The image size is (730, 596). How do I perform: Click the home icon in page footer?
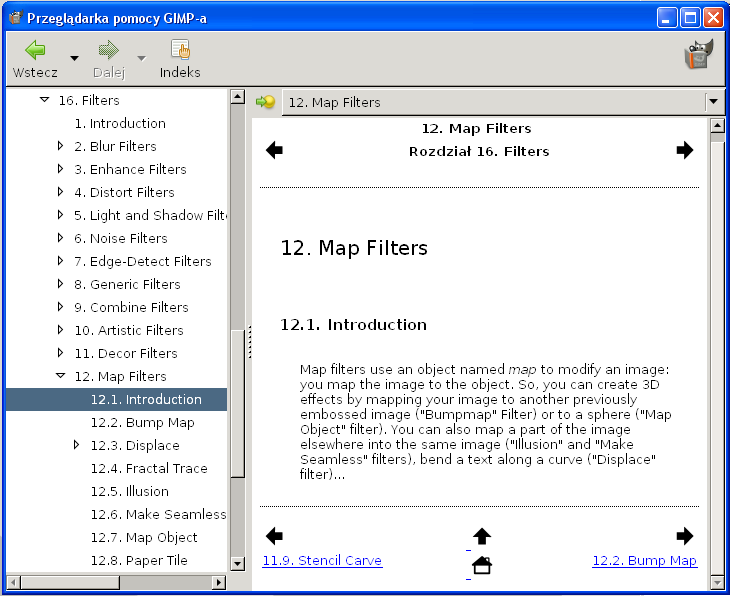pyautogui.click(x=482, y=566)
